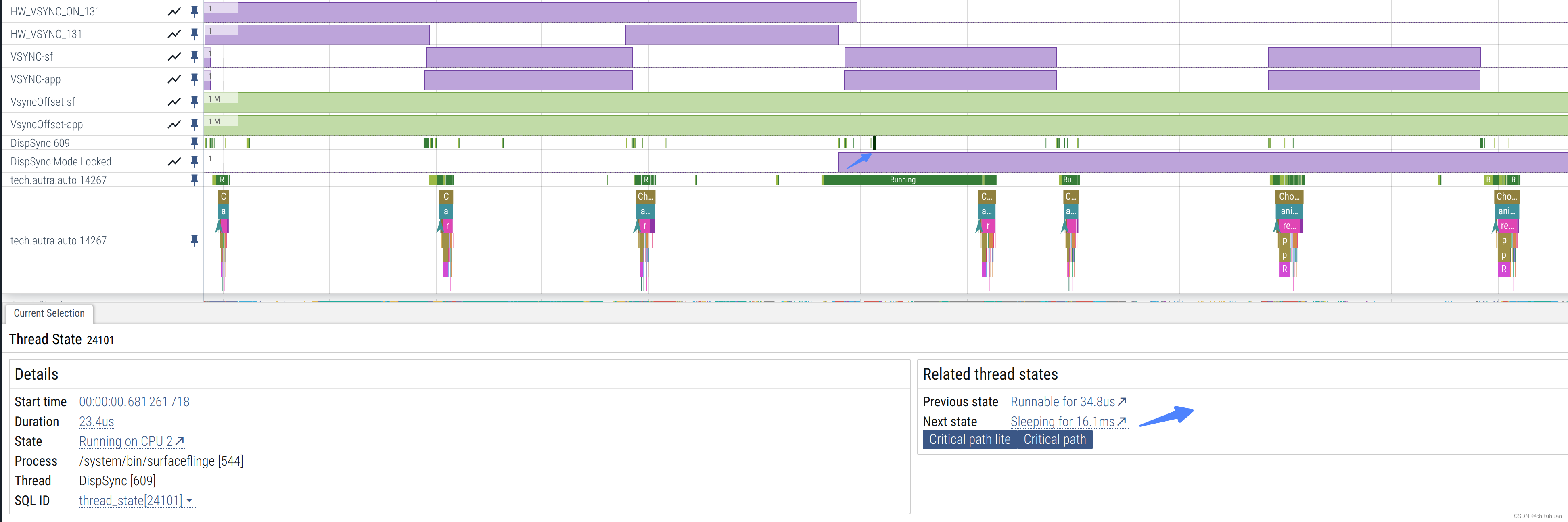The height and width of the screenshot is (522, 1568).
Task: Unpin the HW_VSYNC_131 track
Action: pyautogui.click(x=194, y=34)
